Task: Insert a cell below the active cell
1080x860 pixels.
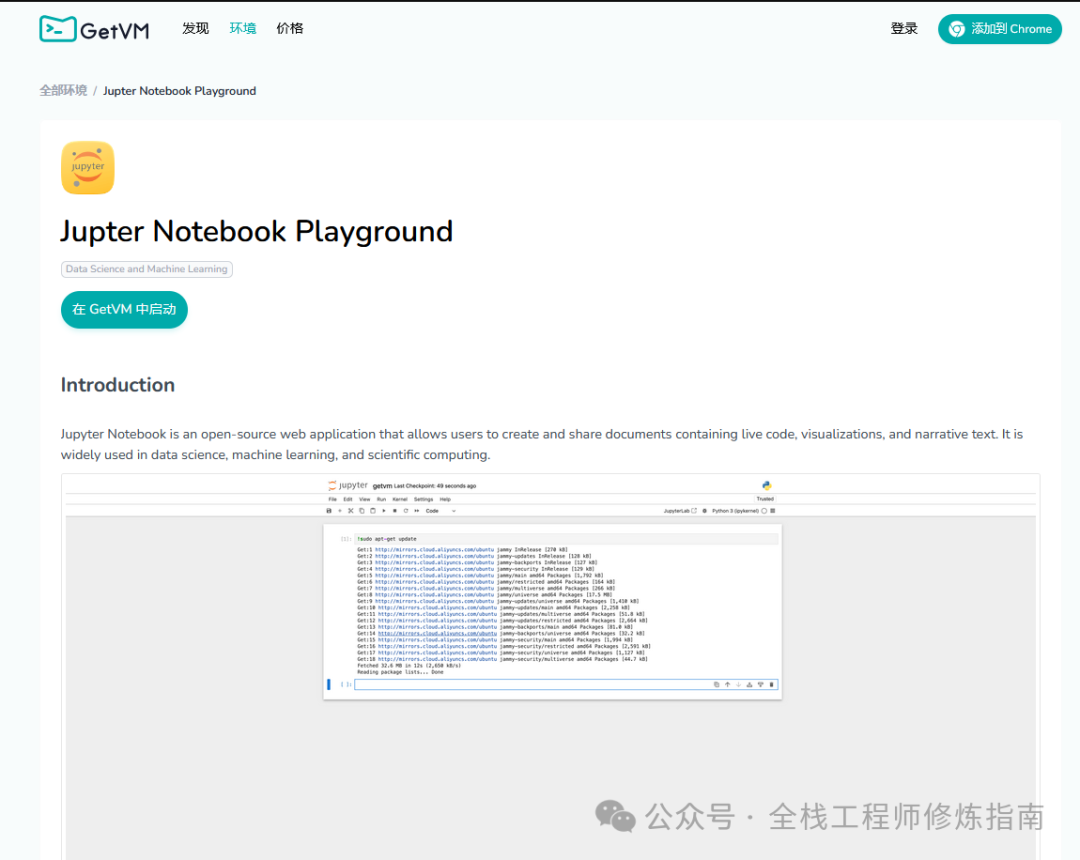Action: click(760, 684)
